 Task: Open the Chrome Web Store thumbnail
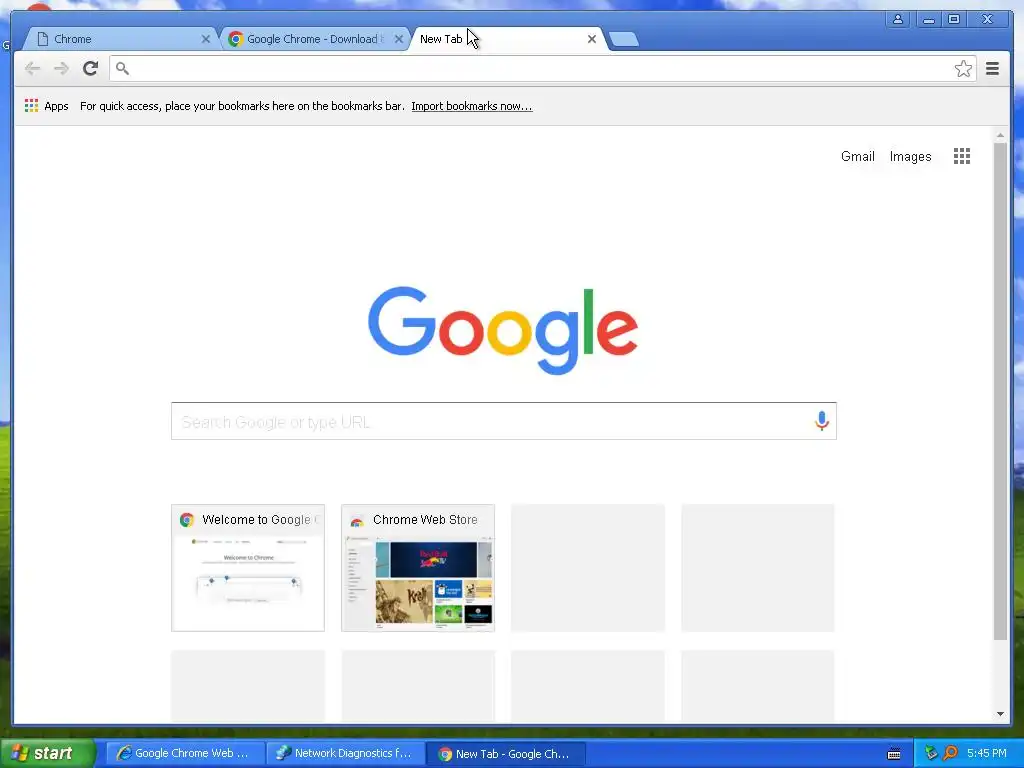click(x=418, y=568)
